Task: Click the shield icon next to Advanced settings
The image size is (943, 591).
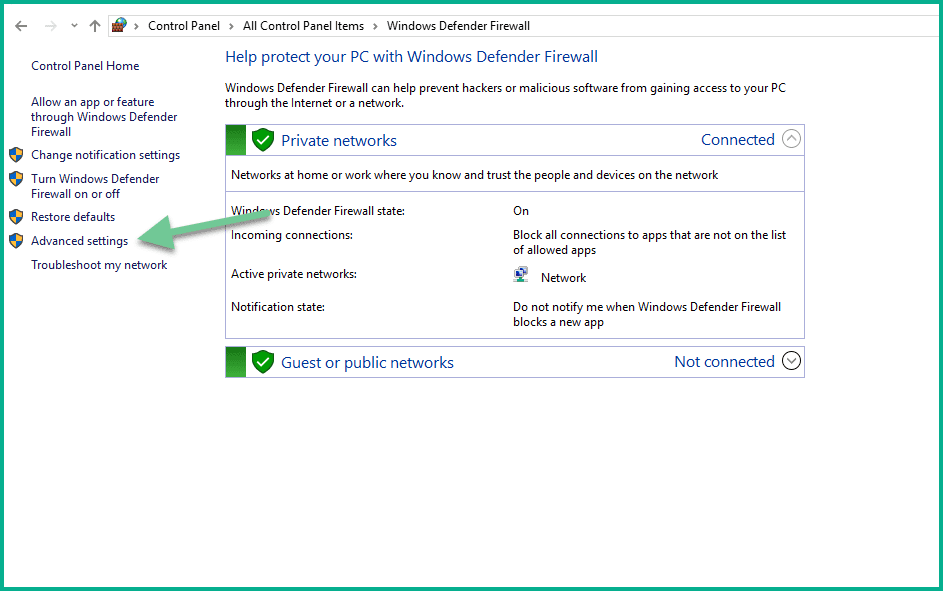Action: 16,241
